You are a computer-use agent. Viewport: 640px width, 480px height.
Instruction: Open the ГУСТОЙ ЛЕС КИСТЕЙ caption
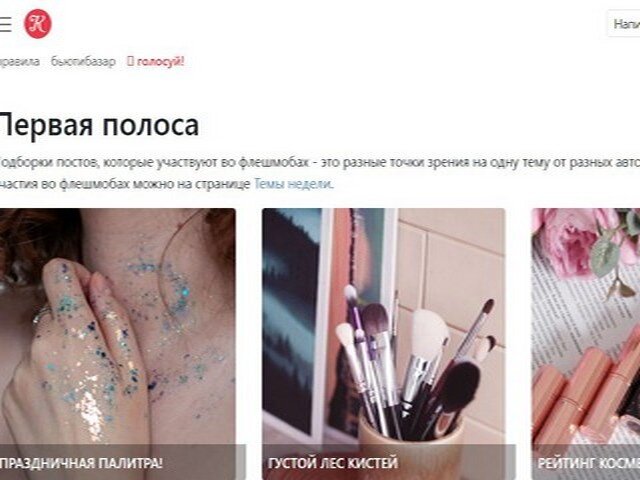pyautogui.click(x=333, y=463)
